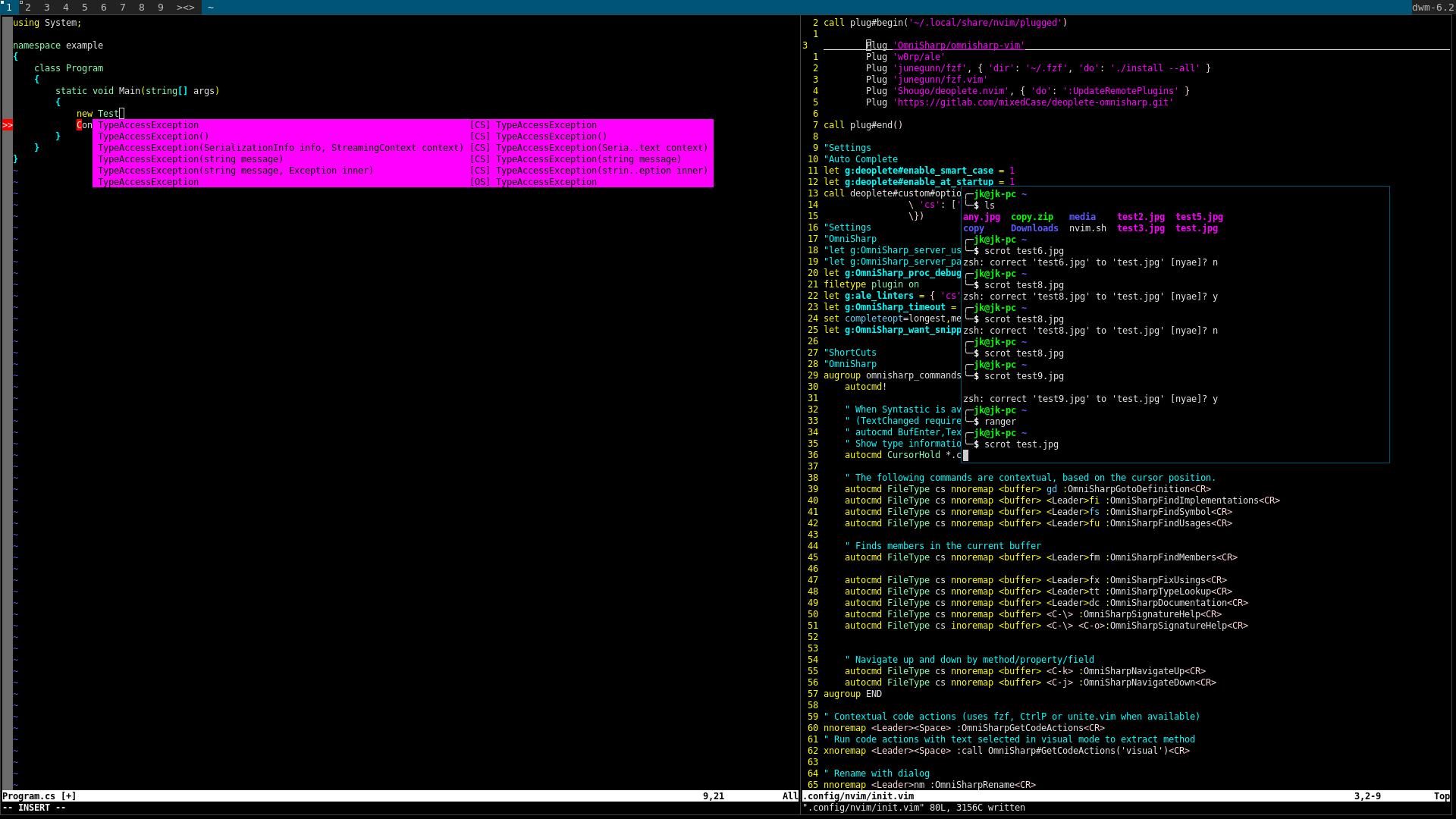Click the OmniSharpFindUsages mapping line

coord(1038,523)
